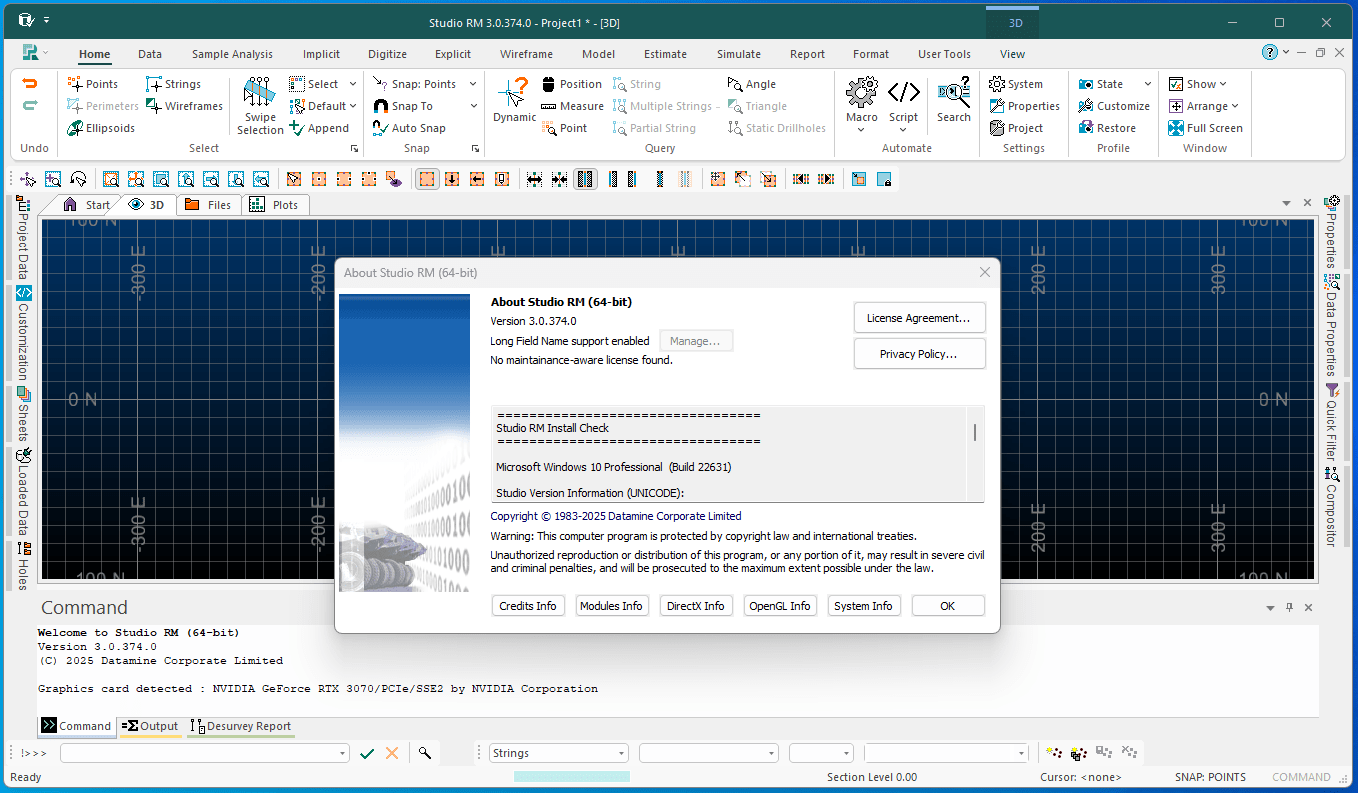Viewport: 1358px width, 793px height.
Task: Select the Measure tool
Action: coord(573,106)
